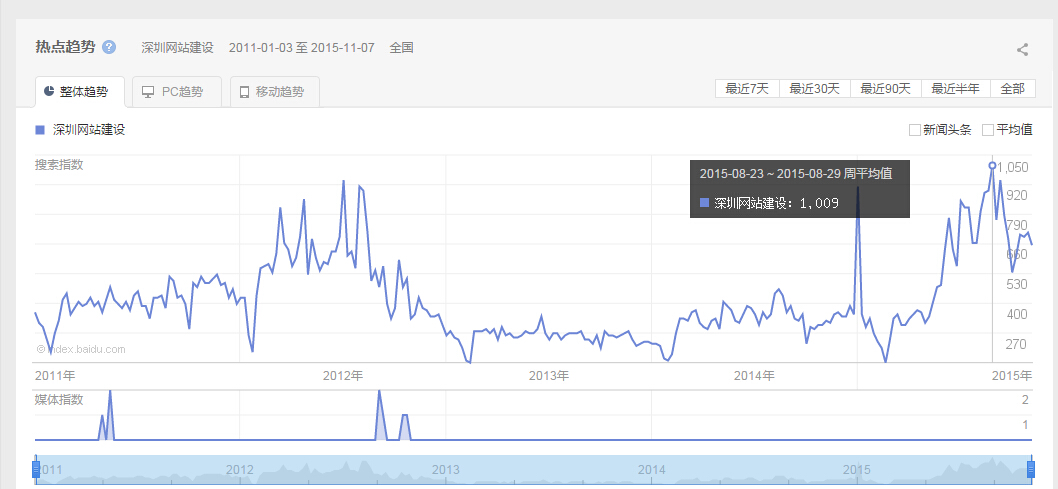Click the blue legend square for 深圳网站建设

point(40,130)
